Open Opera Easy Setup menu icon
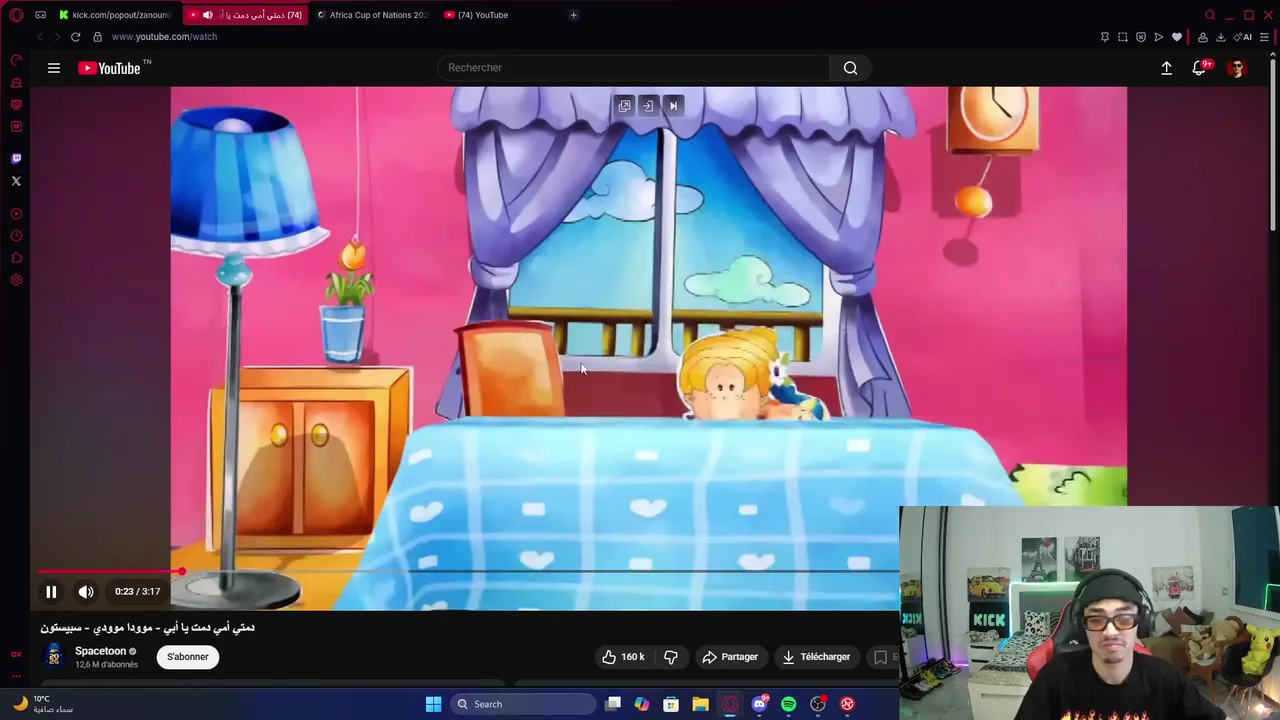This screenshot has width=1280, height=720. tap(1264, 37)
